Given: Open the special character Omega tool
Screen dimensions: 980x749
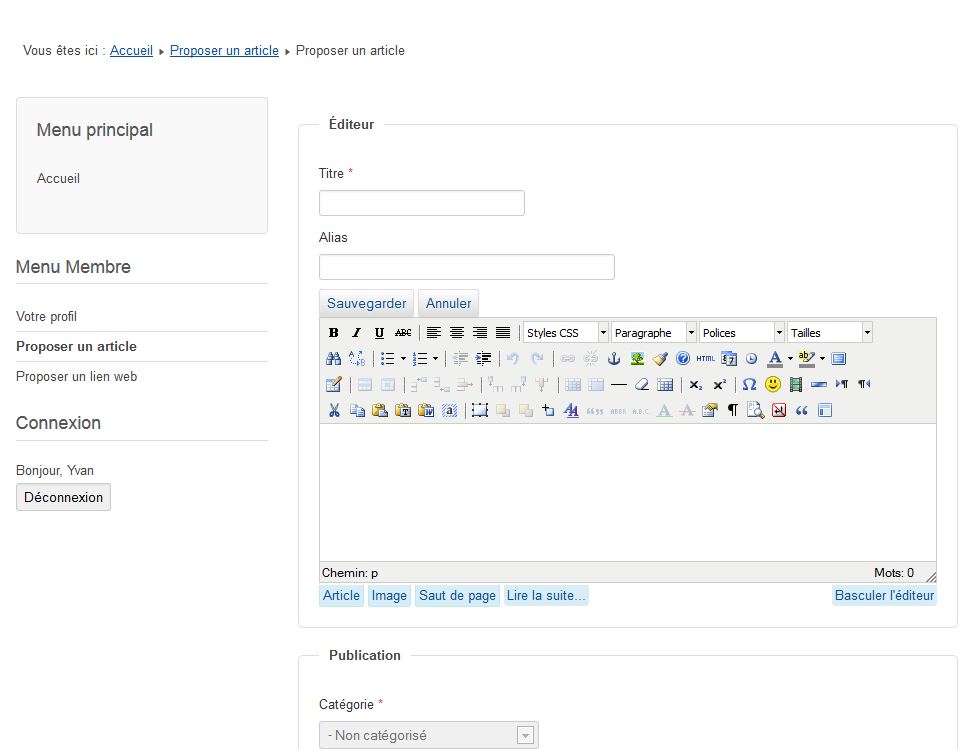Looking at the screenshot, I should point(749,385).
